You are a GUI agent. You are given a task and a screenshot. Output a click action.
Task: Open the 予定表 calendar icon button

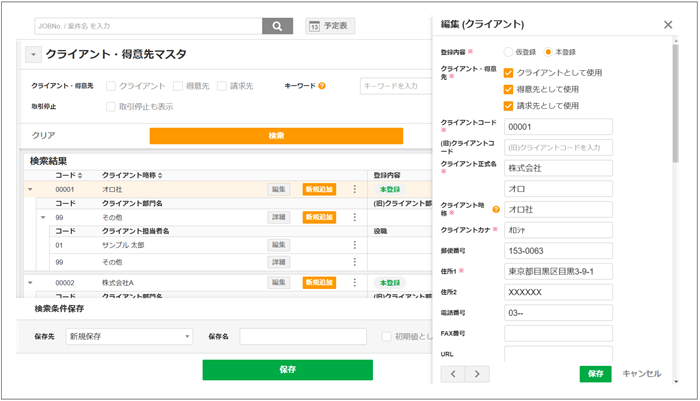(331, 26)
